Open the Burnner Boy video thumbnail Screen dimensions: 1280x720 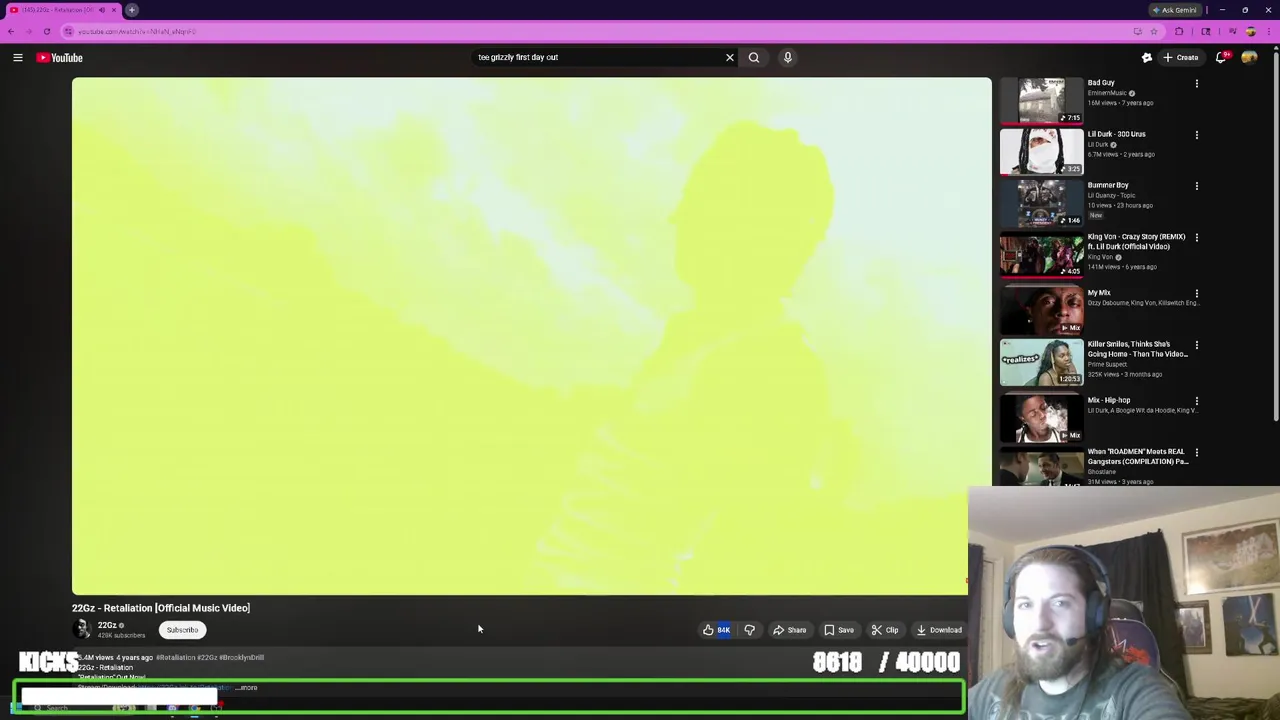1041,203
